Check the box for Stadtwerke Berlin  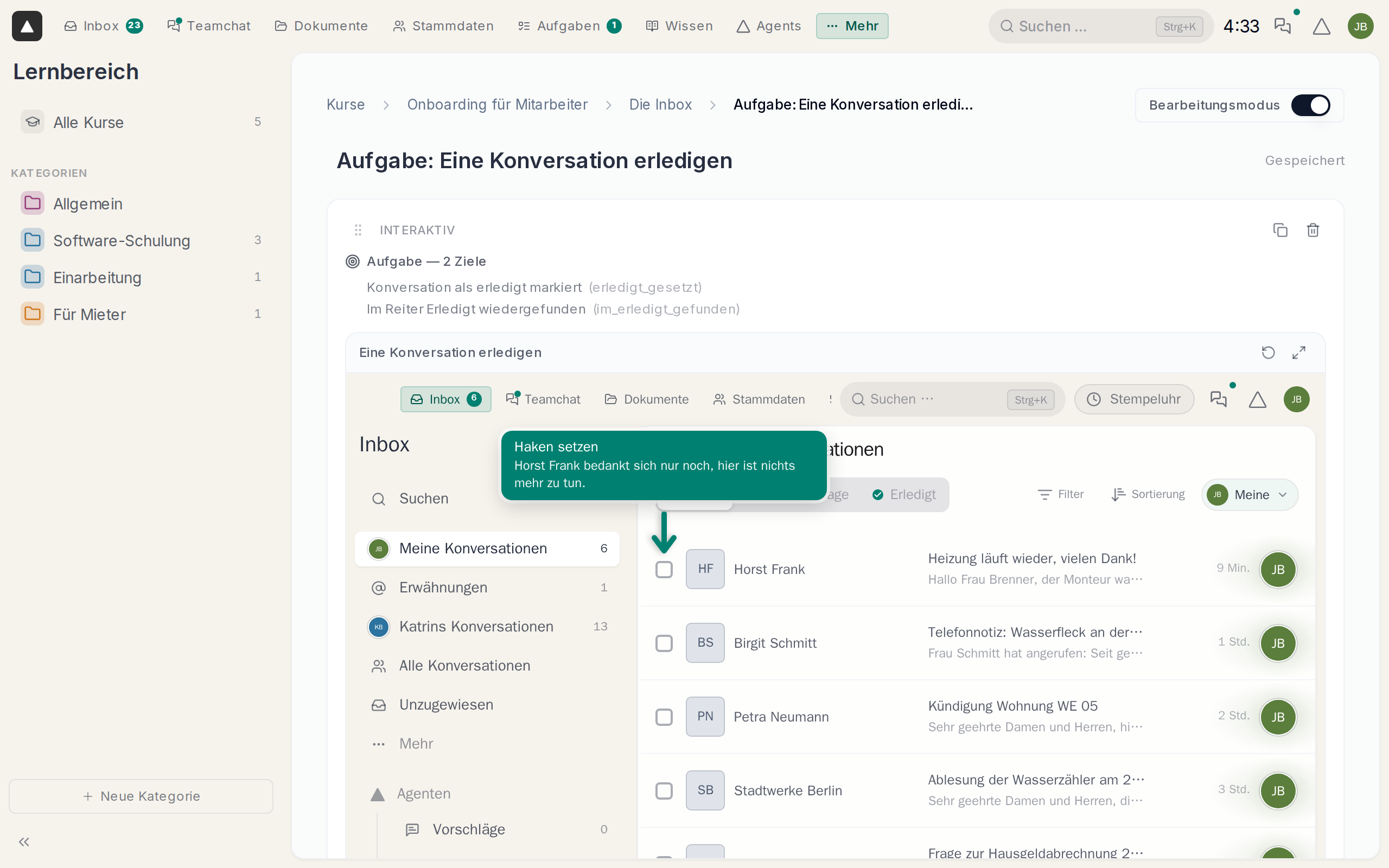664,790
